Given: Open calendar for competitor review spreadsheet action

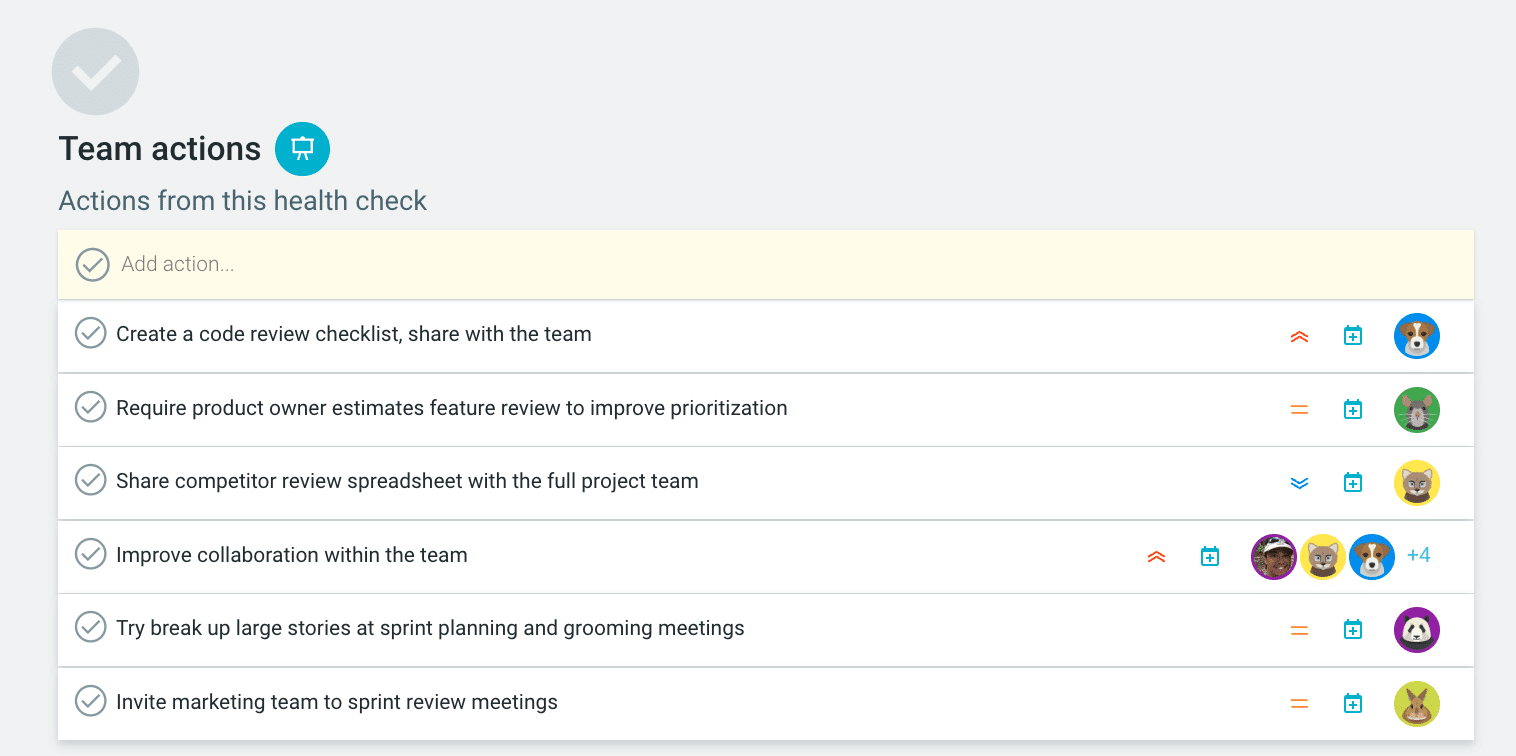Looking at the screenshot, I should (x=1352, y=483).
